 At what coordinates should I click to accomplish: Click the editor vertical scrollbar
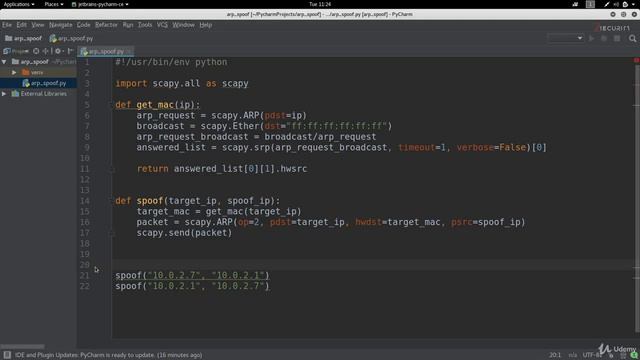coord(637,198)
